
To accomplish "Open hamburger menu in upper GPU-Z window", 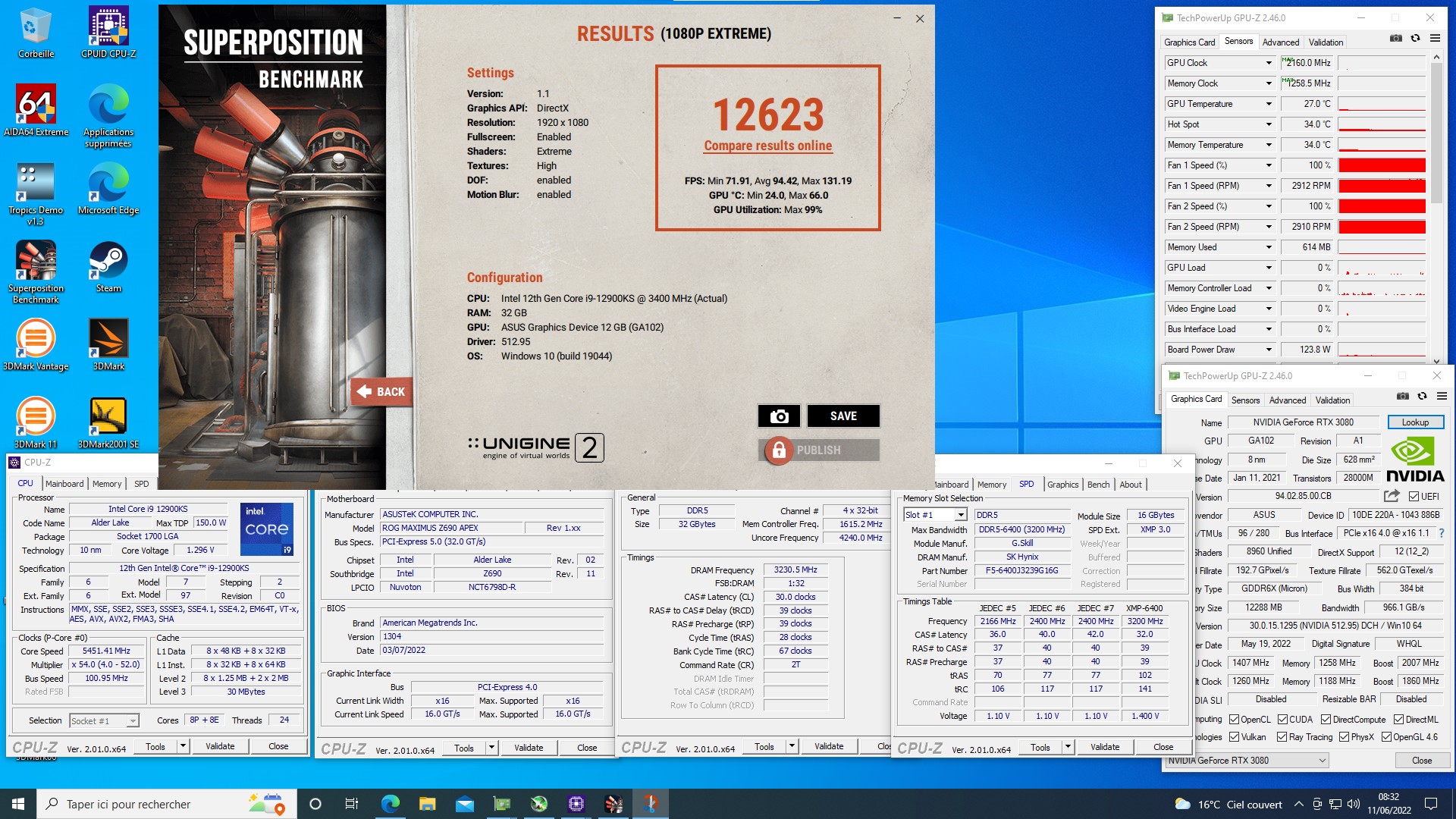I will (1435, 38).
